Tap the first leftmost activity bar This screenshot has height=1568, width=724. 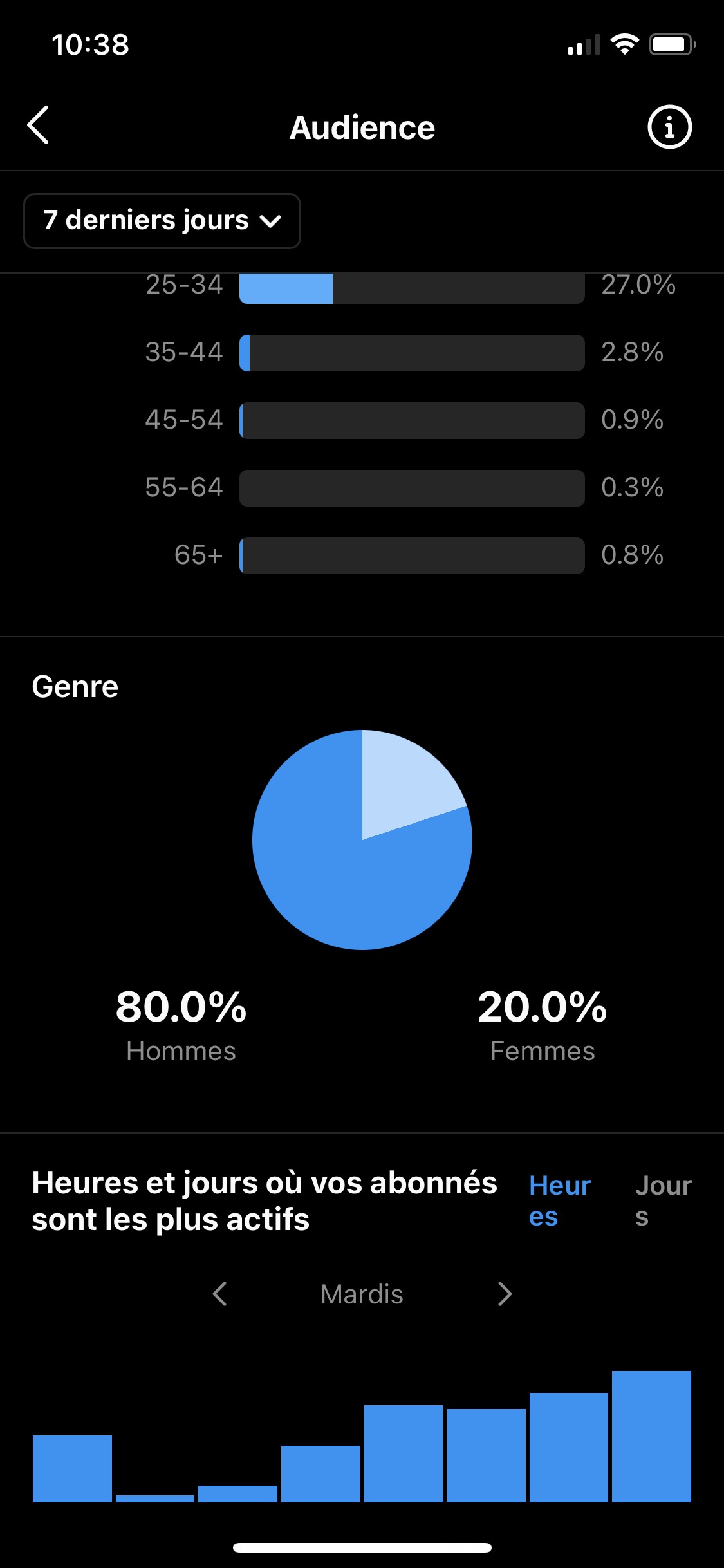(x=72, y=1469)
